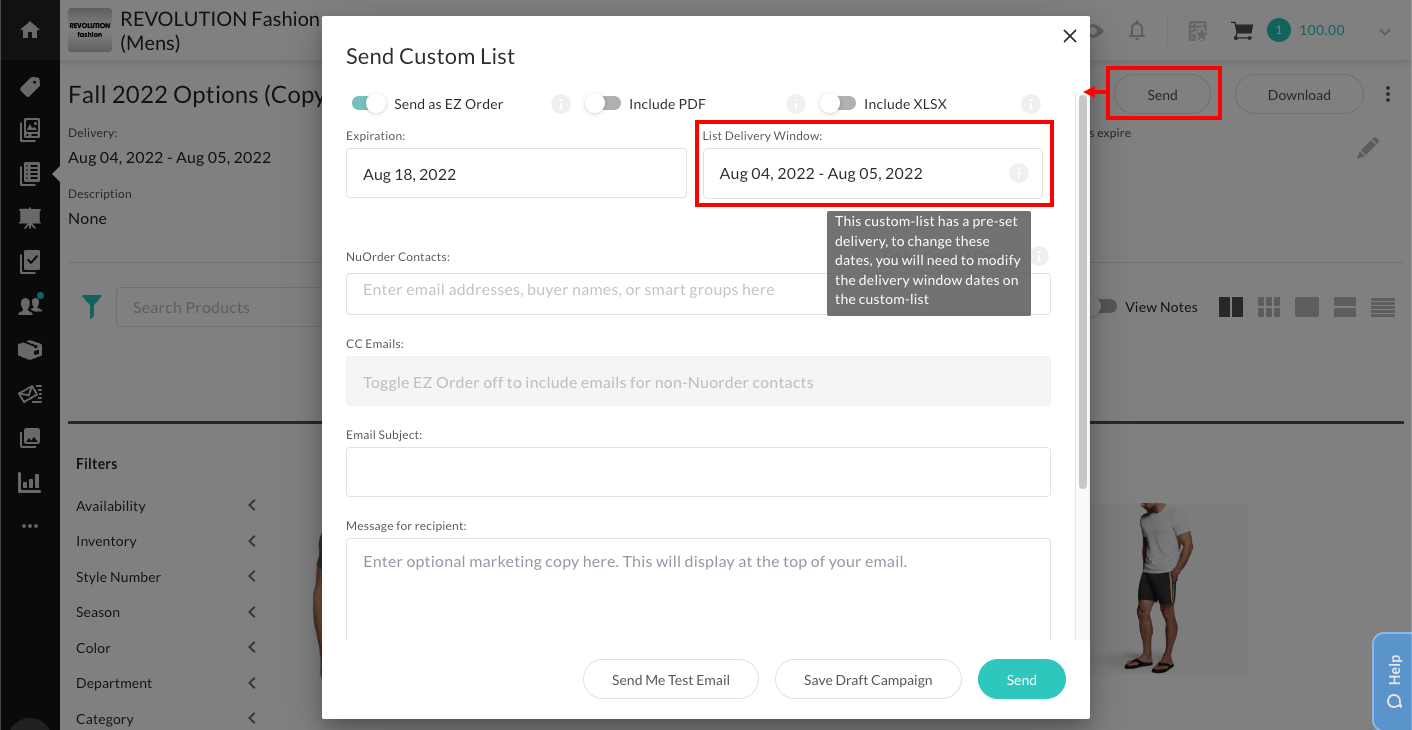Open the three-dot more options menu
The height and width of the screenshot is (730, 1412).
tap(1388, 95)
